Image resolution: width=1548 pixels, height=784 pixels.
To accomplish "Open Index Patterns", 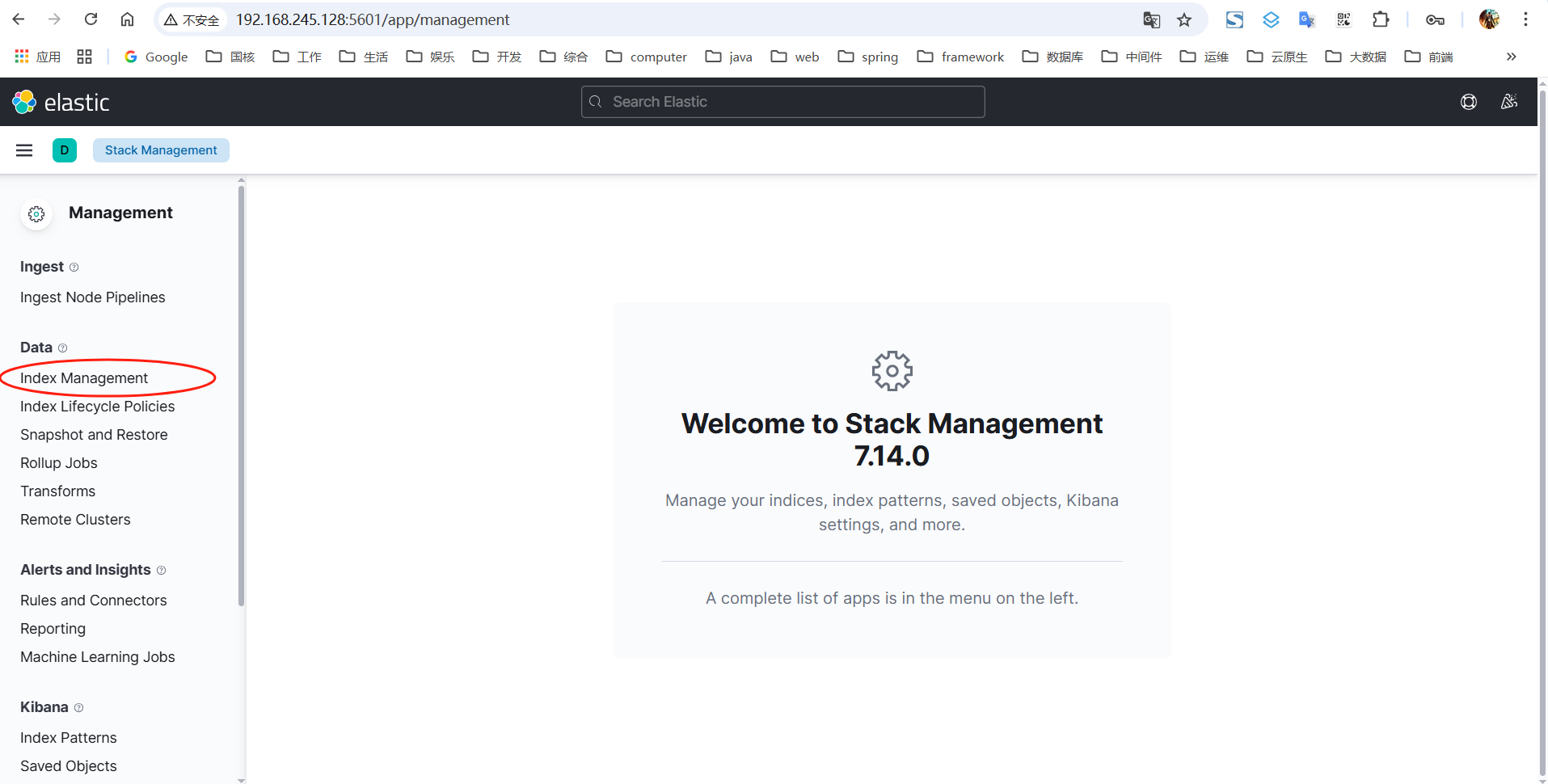I will pyautogui.click(x=69, y=738).
